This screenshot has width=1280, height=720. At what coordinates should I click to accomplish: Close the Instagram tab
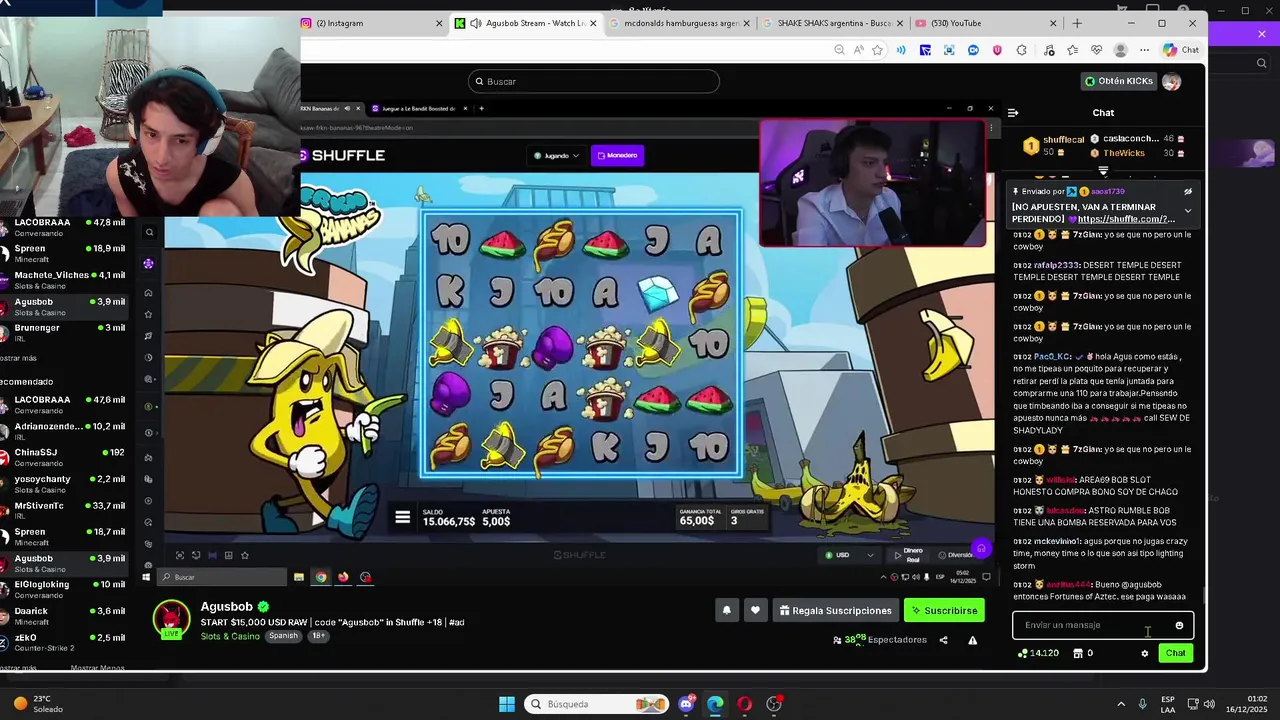tap(439, 23)
